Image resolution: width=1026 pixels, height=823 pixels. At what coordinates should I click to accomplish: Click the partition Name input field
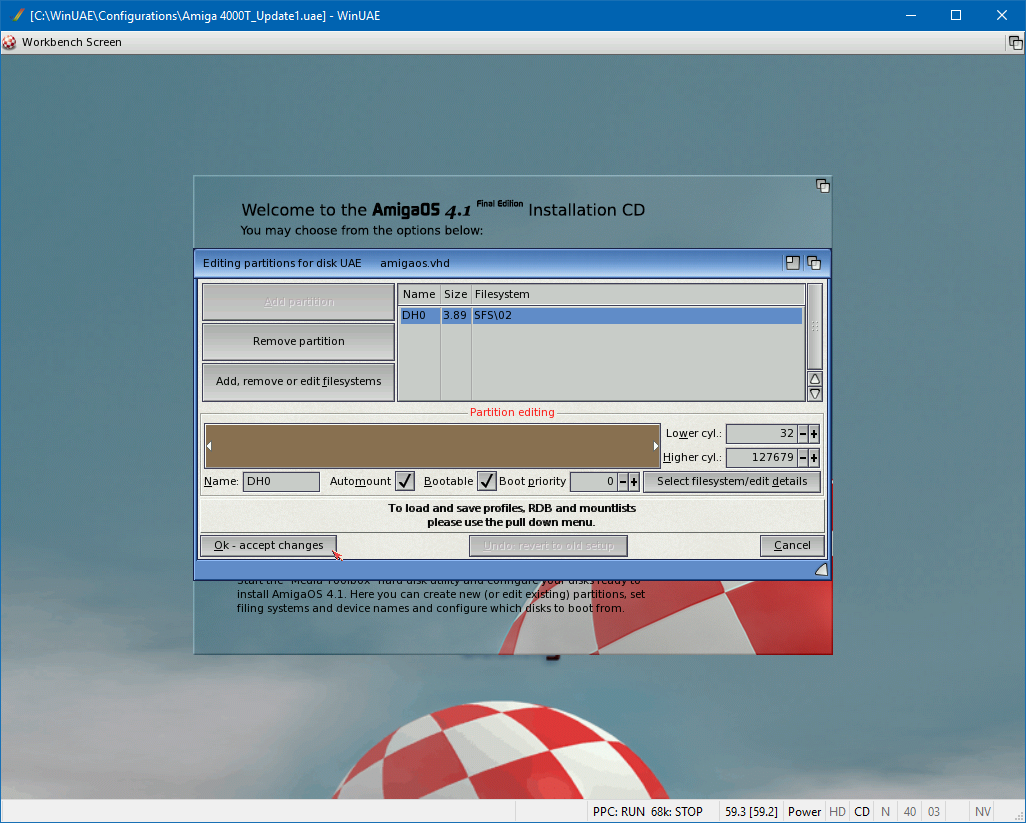point(281,482)
